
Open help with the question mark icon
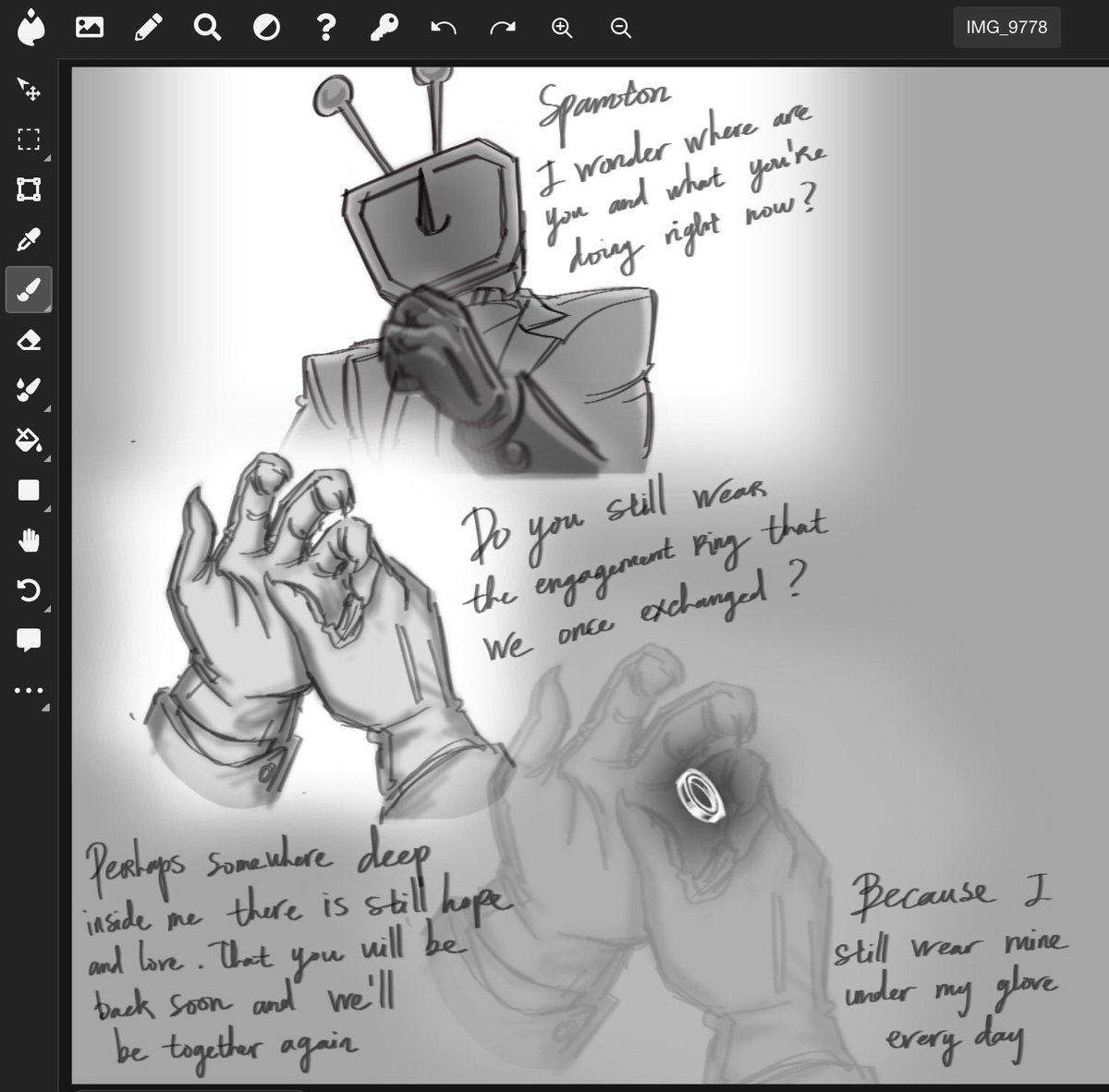(x=325, y=28)
